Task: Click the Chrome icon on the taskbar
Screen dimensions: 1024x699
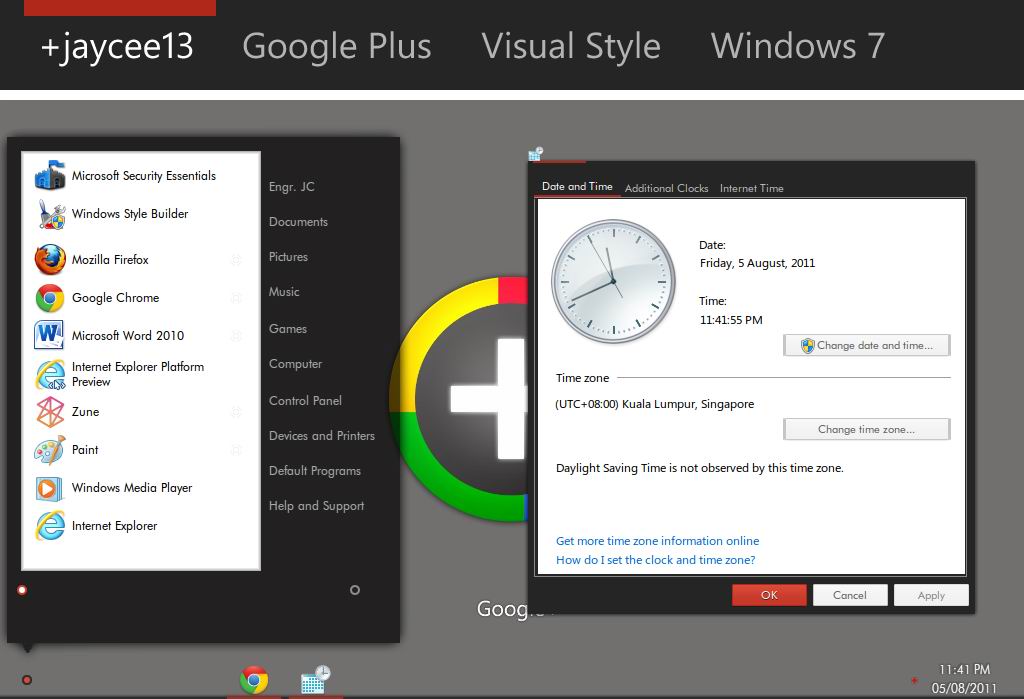Action: (x=254, y=680)
